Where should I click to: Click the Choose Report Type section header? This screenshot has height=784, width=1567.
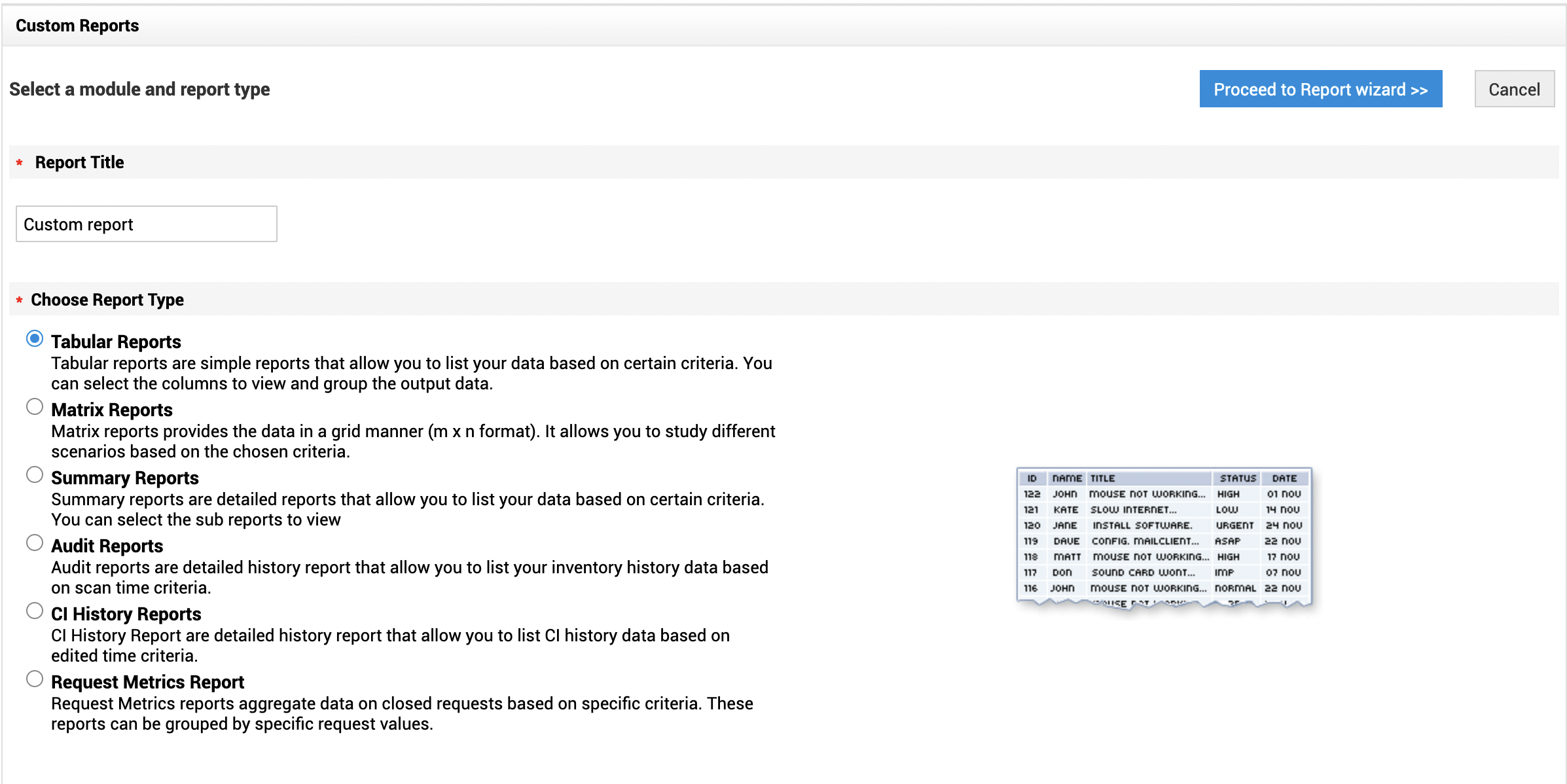(107, 300)
